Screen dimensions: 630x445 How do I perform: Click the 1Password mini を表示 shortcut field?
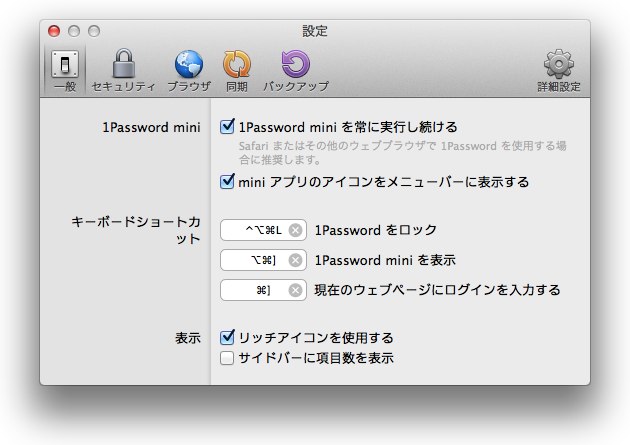pyautogui.click(x=263, y=260)
